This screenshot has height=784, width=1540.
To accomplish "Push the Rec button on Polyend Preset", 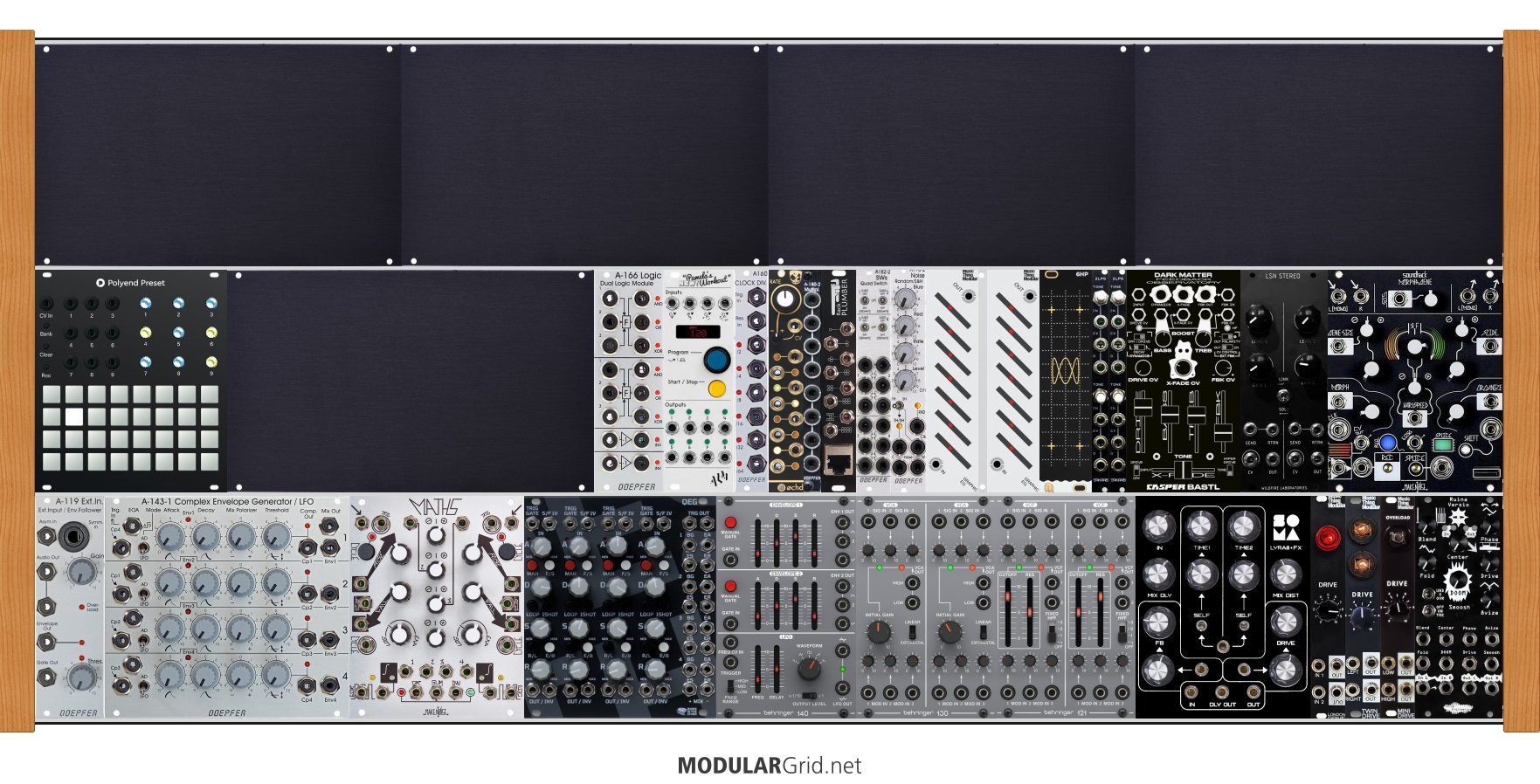I will coord(46,368).
